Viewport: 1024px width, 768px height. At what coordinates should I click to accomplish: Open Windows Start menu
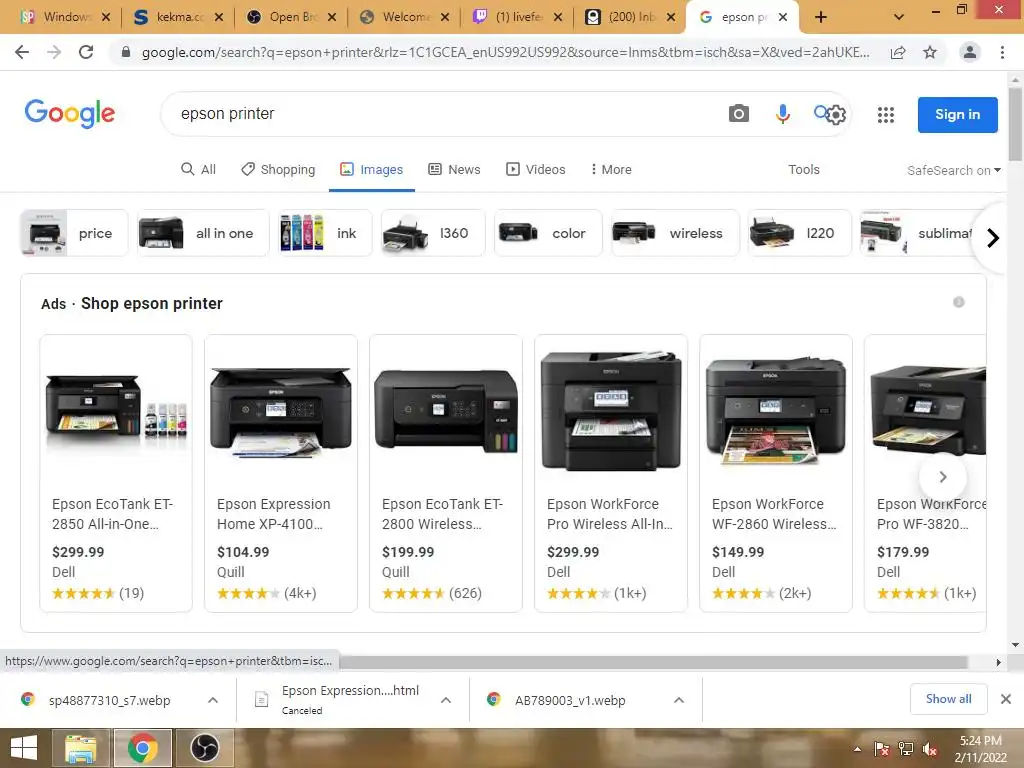24,748
